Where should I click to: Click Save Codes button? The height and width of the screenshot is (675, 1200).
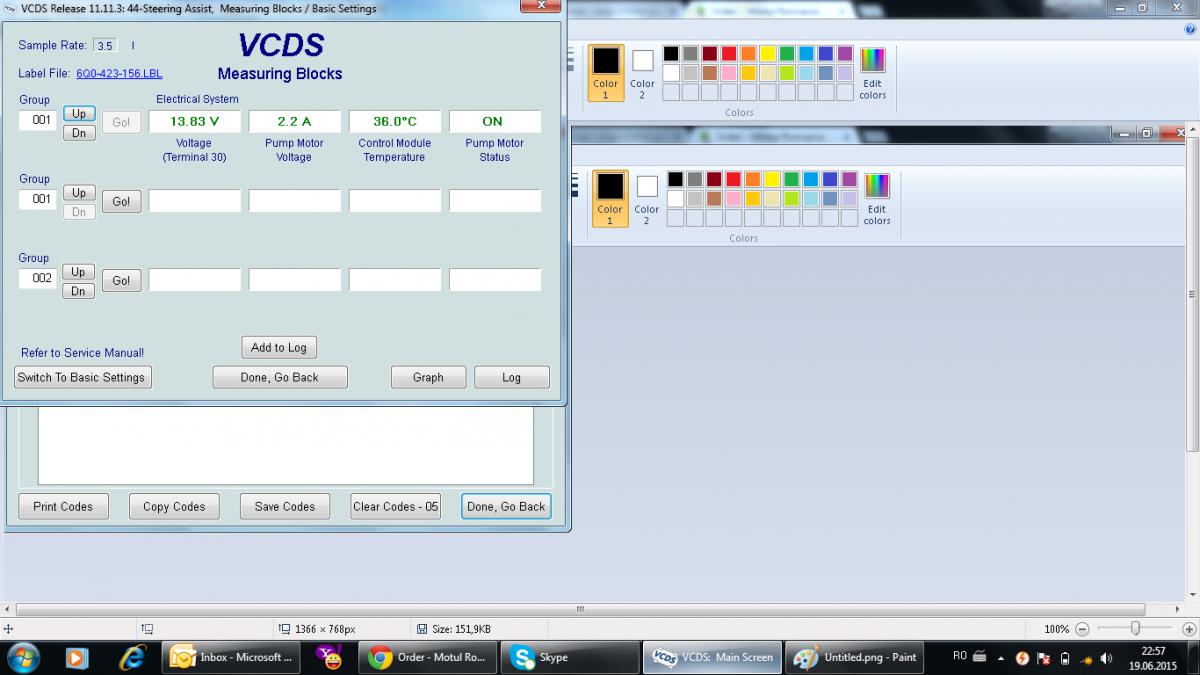tap(285, 506)
